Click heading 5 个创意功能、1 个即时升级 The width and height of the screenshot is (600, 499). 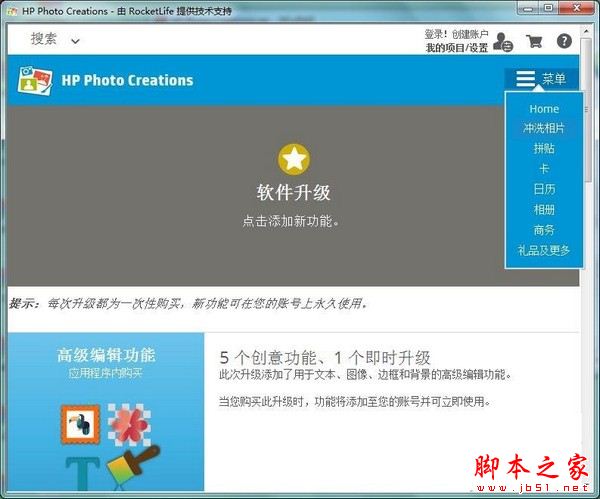[x=325, y=358]
